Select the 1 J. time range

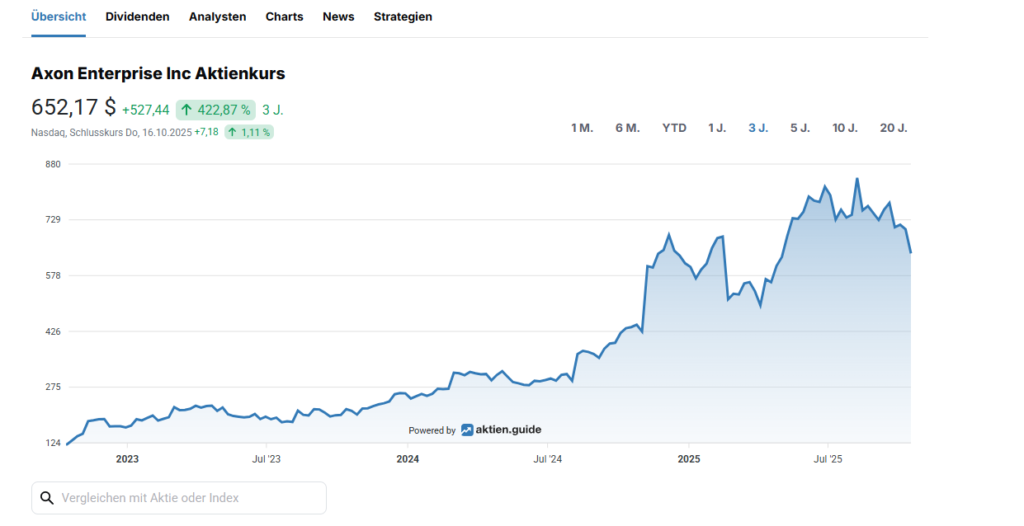(x=717, y=128)
